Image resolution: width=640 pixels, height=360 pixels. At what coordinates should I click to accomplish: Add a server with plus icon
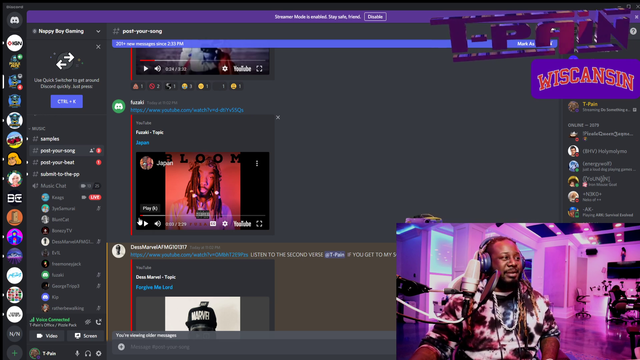tap(14, 353)
